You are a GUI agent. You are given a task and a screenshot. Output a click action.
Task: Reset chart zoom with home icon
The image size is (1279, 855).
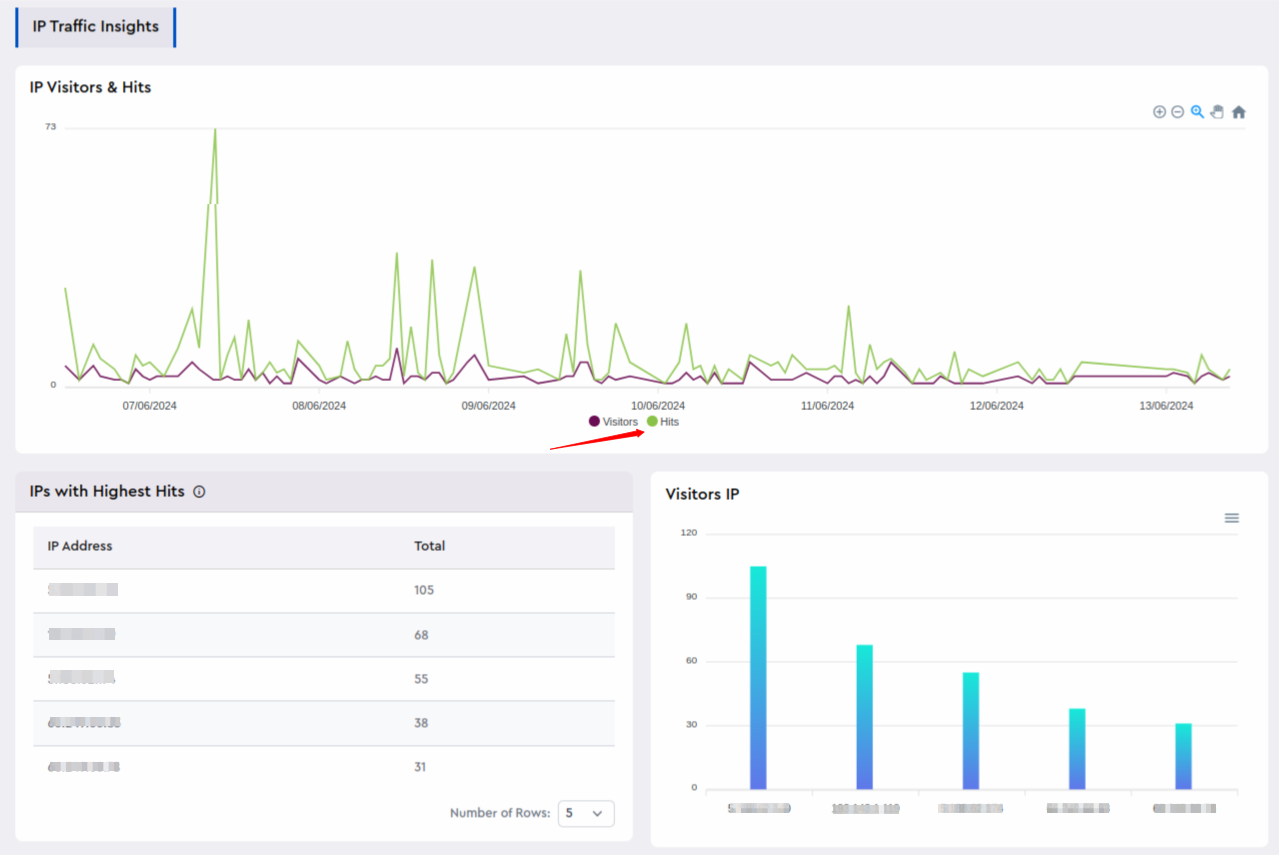(1239, 112)
